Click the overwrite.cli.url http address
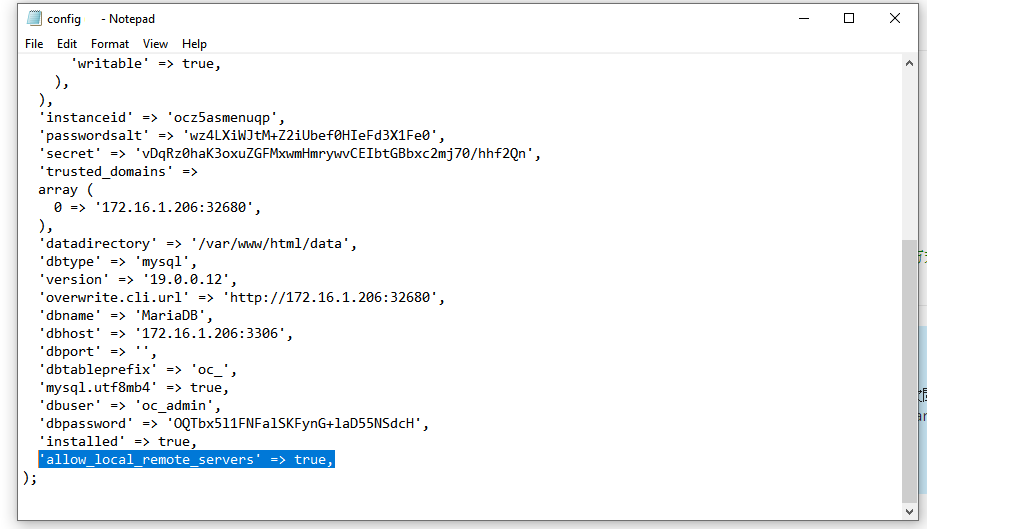1024x529 pixels. click(x=335, y=297)
